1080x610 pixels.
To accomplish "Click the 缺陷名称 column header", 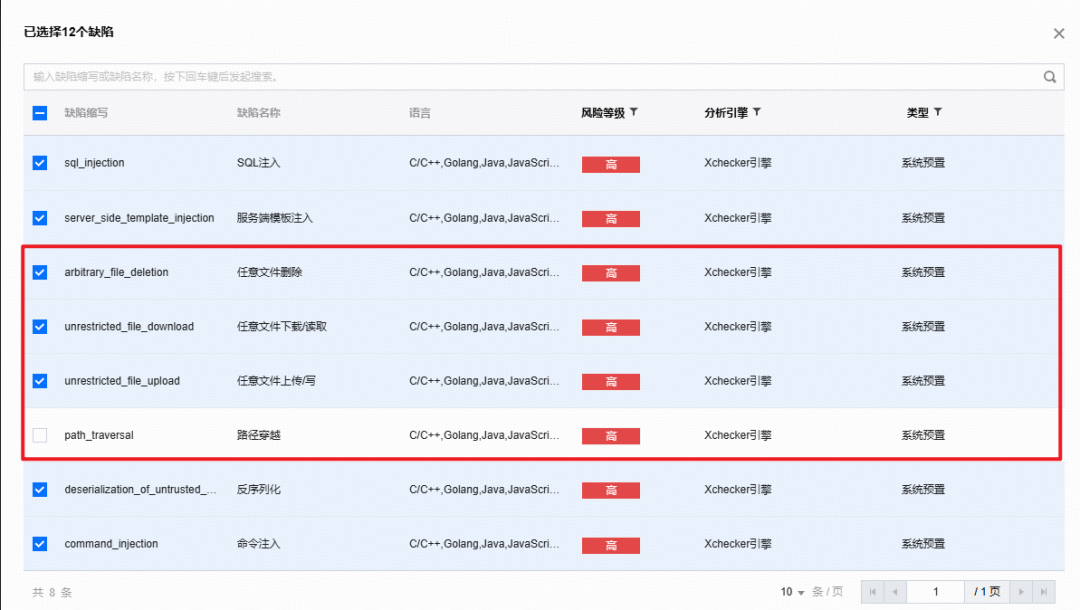I will (x=258, y=113).
